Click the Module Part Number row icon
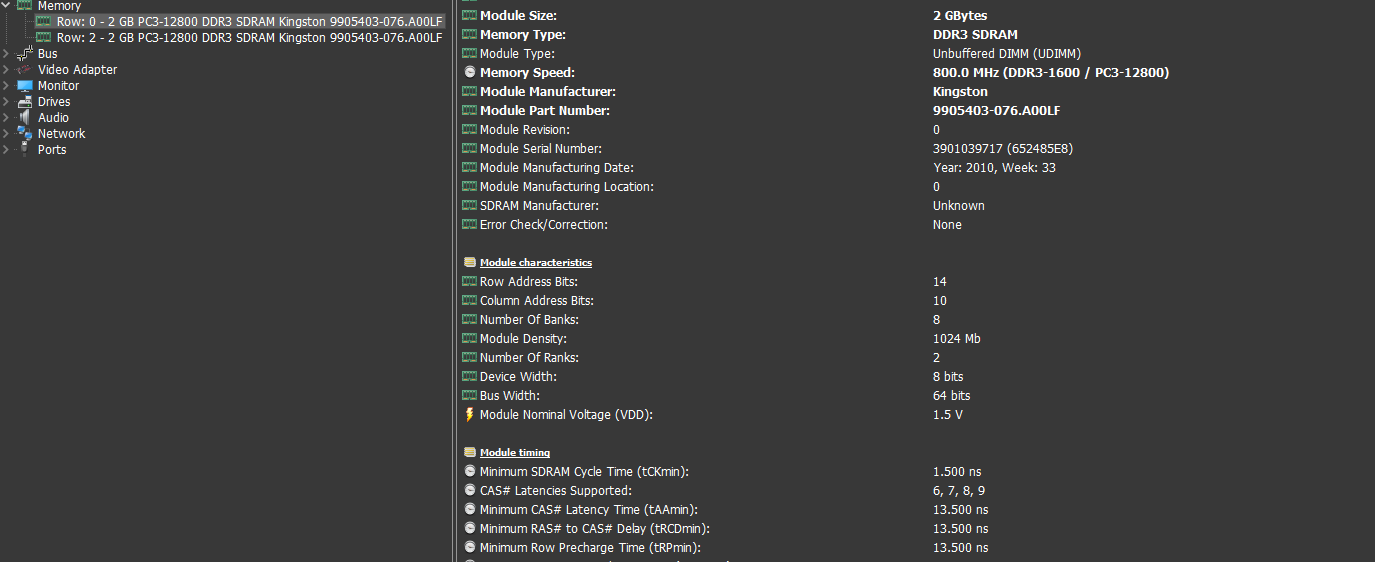 [x=470, y=111]
